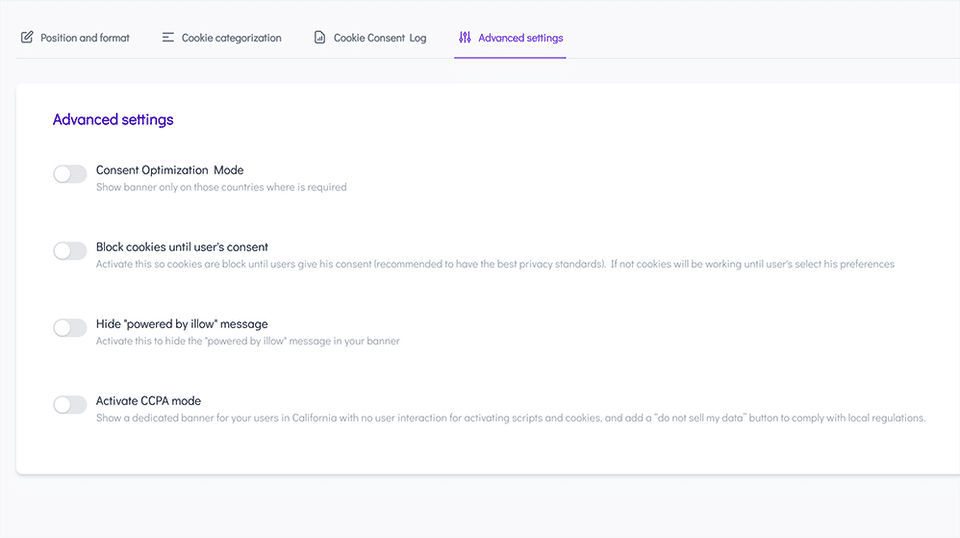Click the Hide "powered by illow" message label
The width and height of the screenshot is (960, 538).
[x=182, y=324]
